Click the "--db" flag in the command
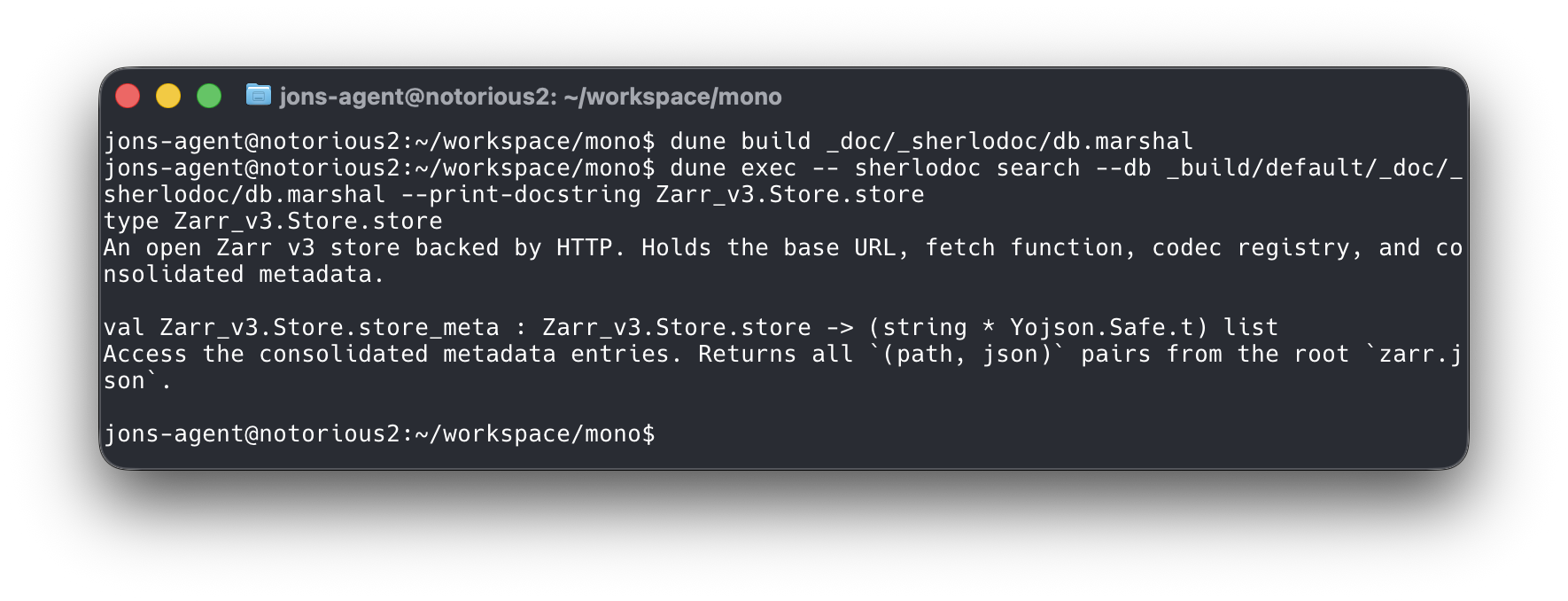 [1122, 168]
